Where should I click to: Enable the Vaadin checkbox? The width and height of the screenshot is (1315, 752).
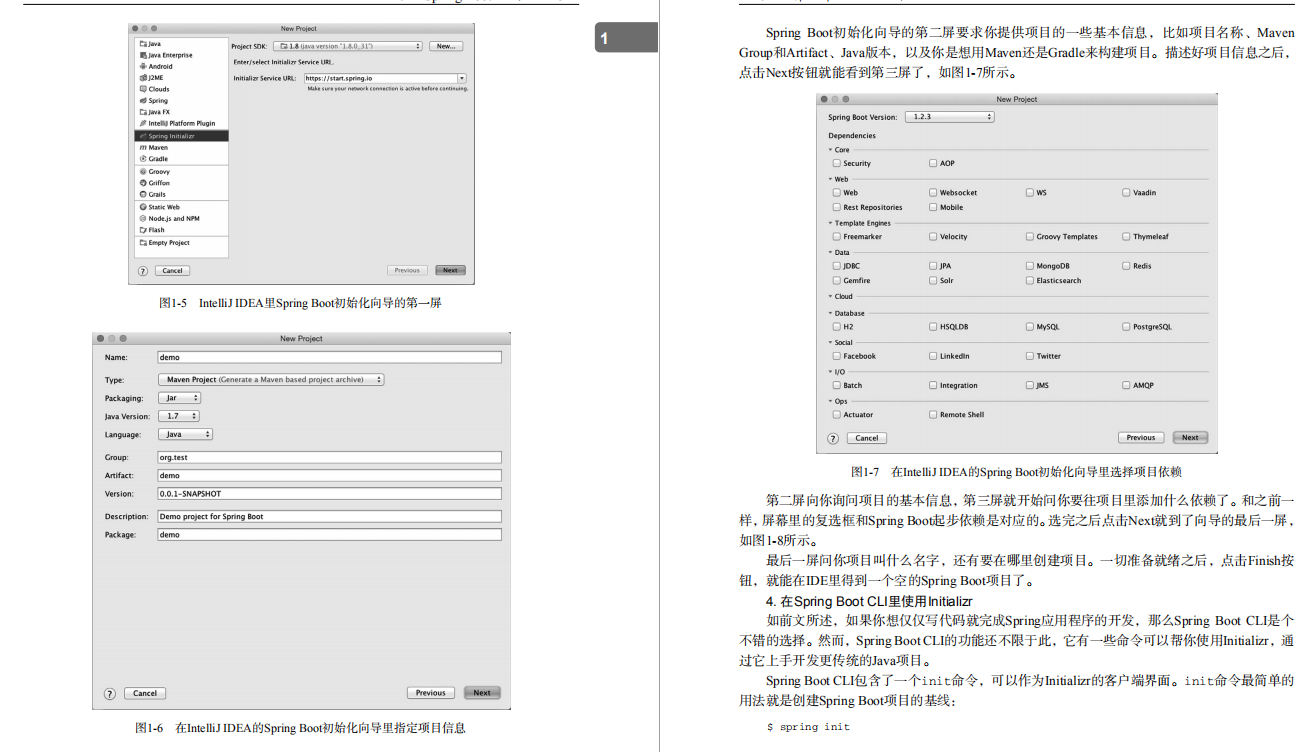pyautogui.click(x=1126, y=192)
